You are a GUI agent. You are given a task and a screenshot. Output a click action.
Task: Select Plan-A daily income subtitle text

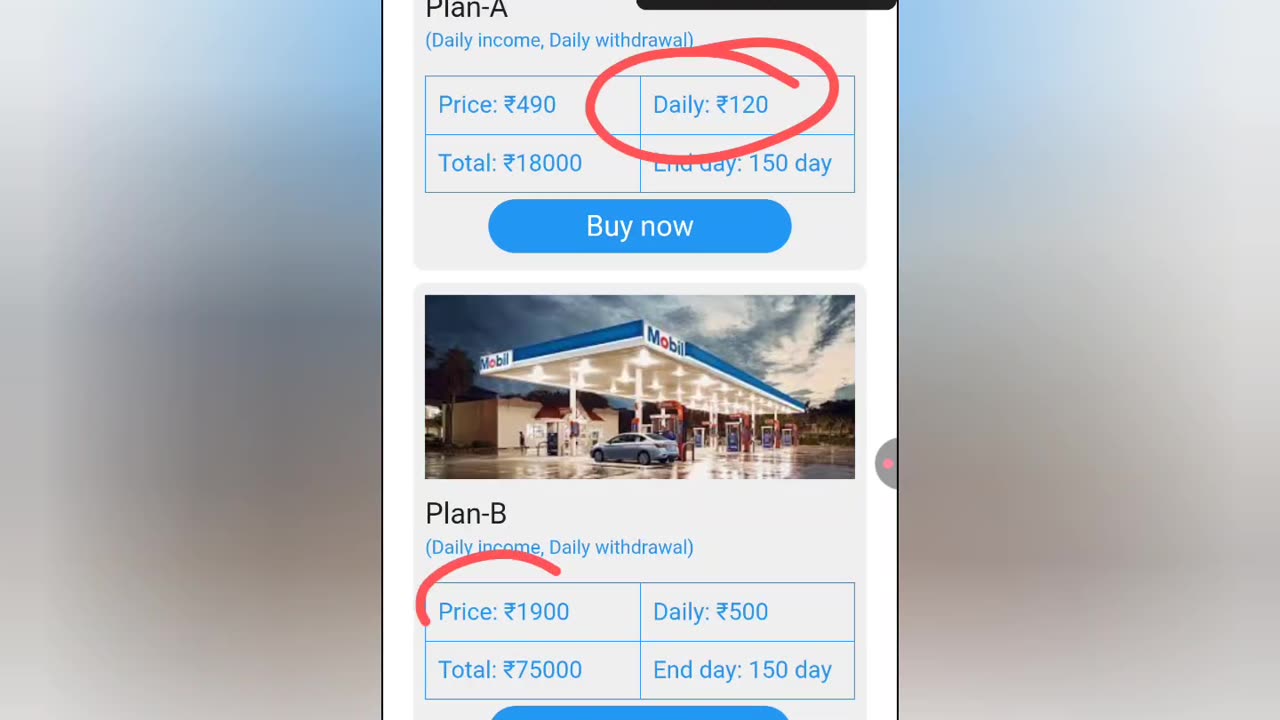pyautogui.click(x=559, y=41)
